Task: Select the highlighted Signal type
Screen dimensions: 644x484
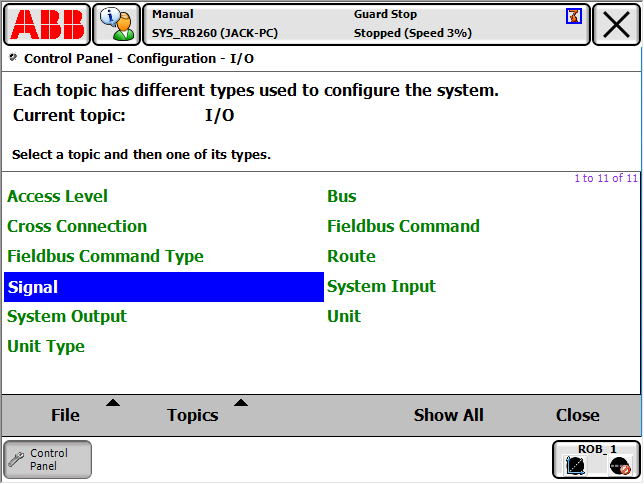Action: (163, 287)
